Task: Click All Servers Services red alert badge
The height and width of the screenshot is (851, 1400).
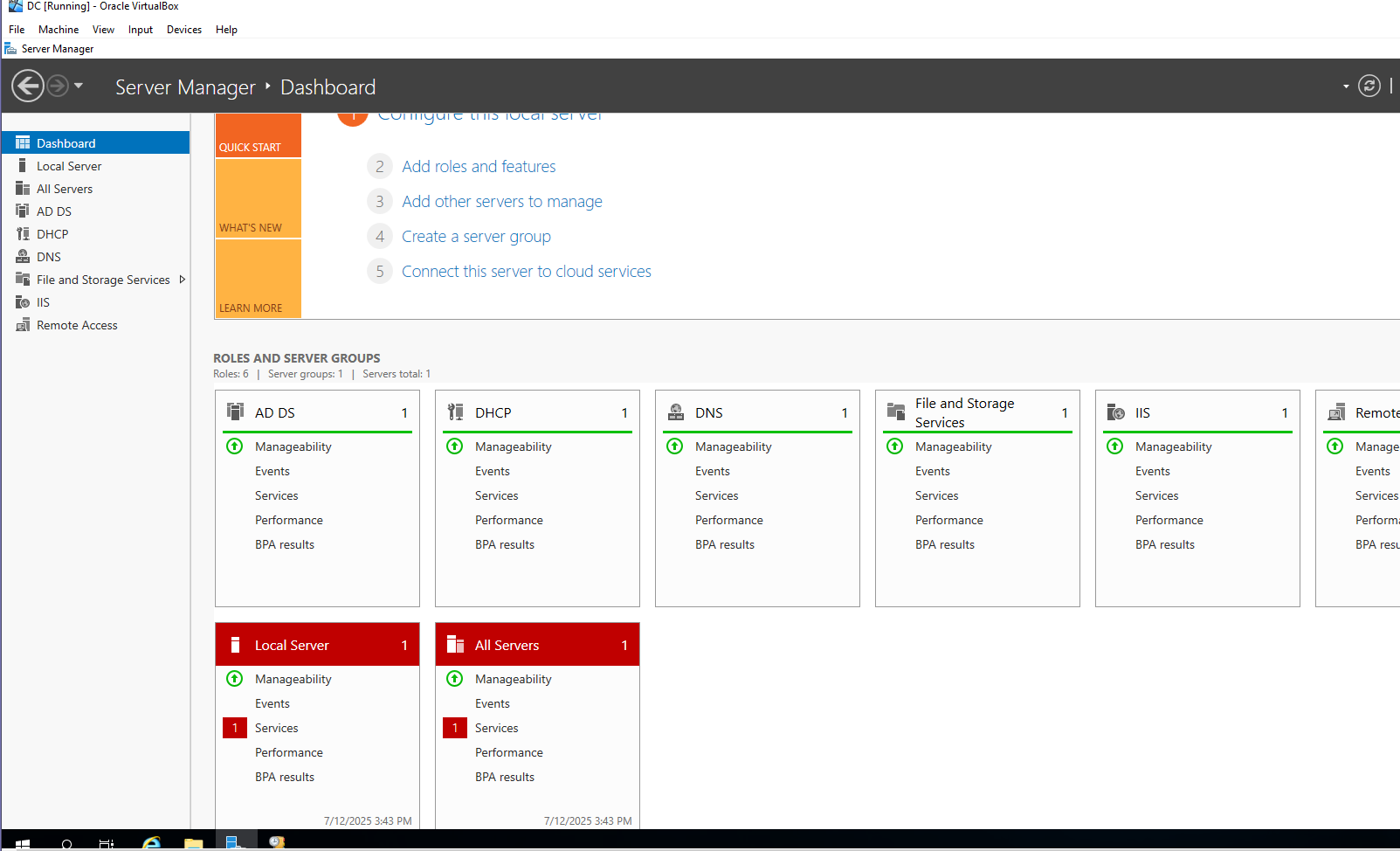Action: pyautogui.click(x=455, y=728)
